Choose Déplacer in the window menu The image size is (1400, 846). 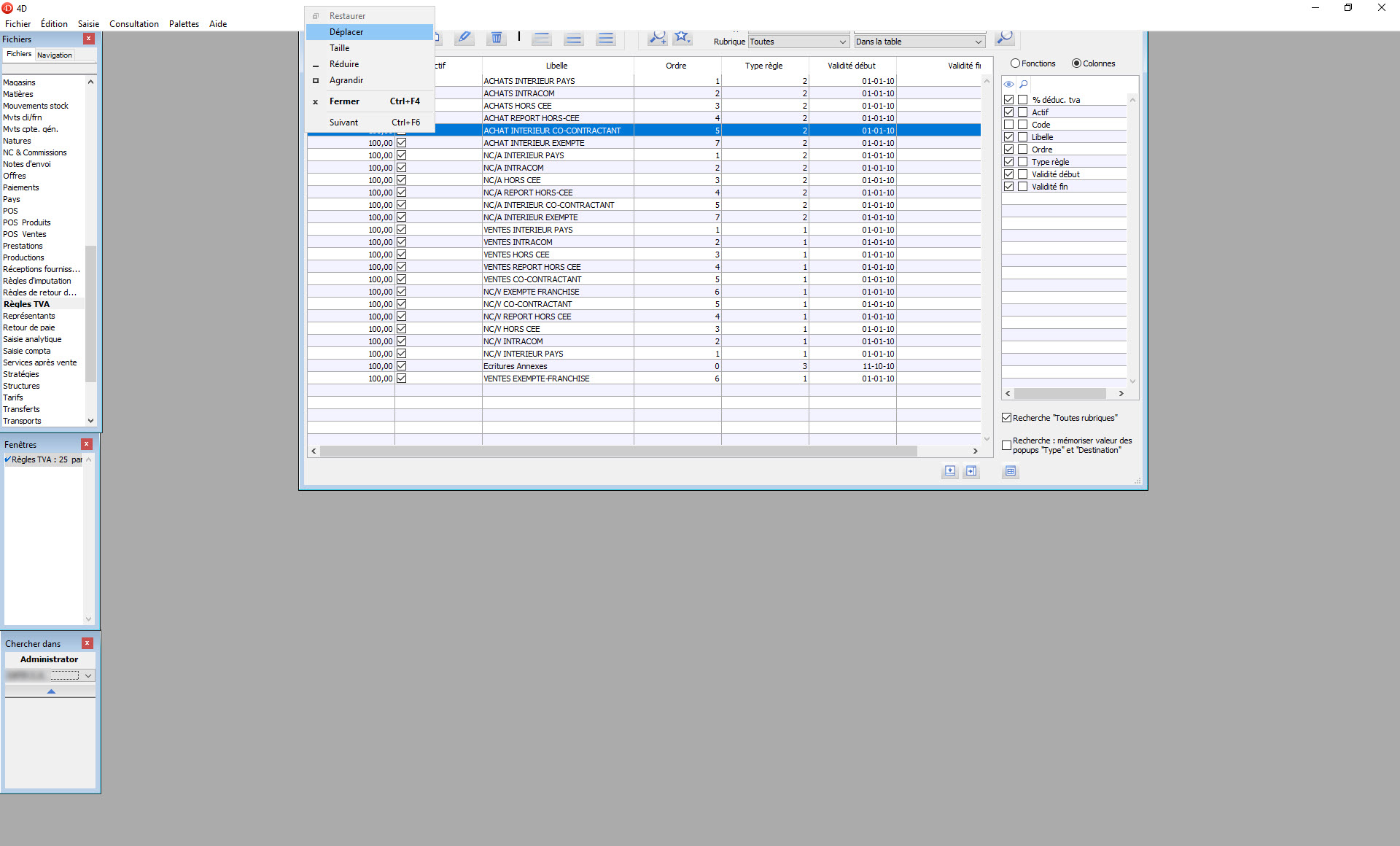tap(346, 32)
